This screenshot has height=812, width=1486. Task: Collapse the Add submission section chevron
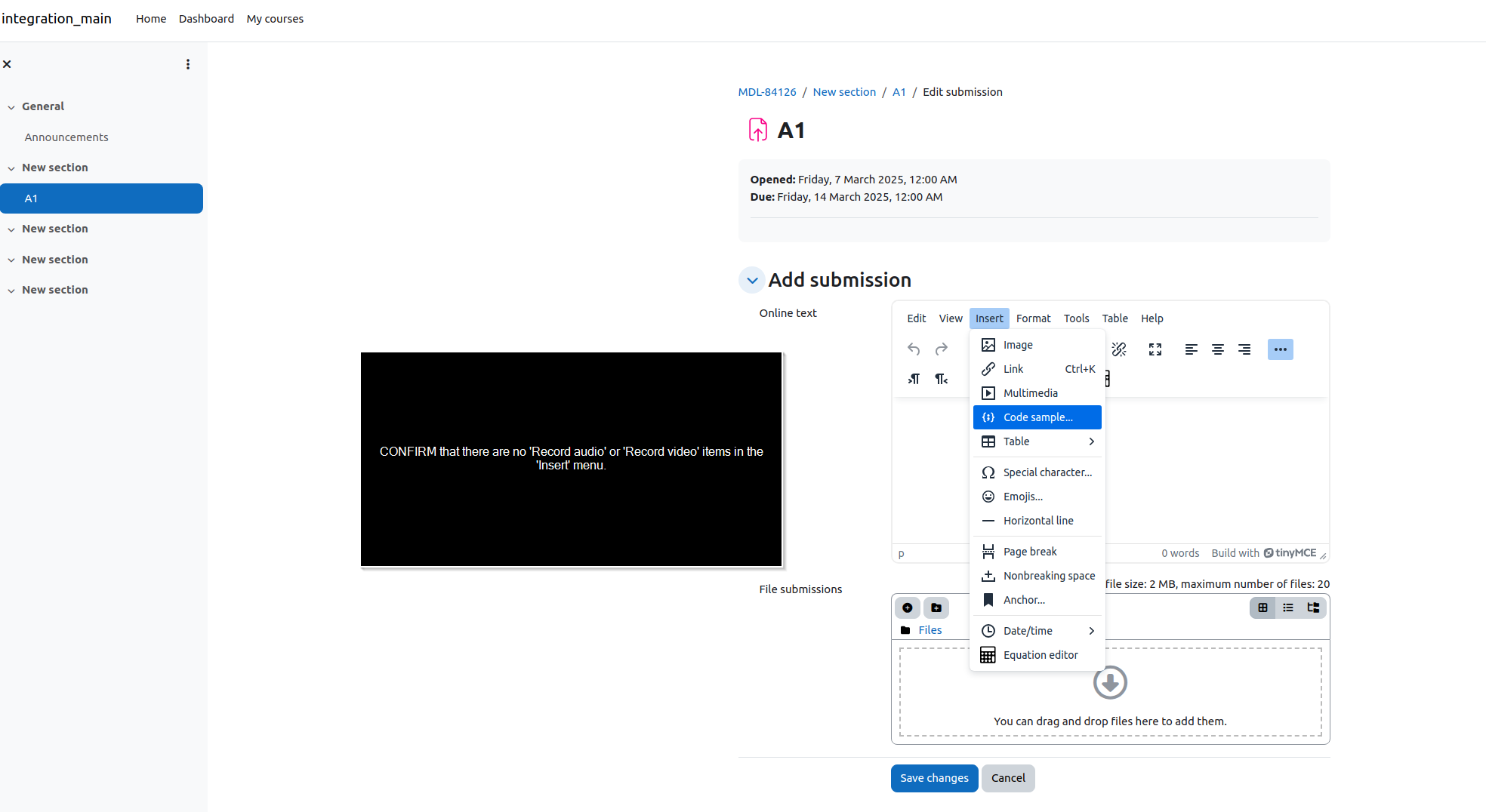click(x=752, y=280)
